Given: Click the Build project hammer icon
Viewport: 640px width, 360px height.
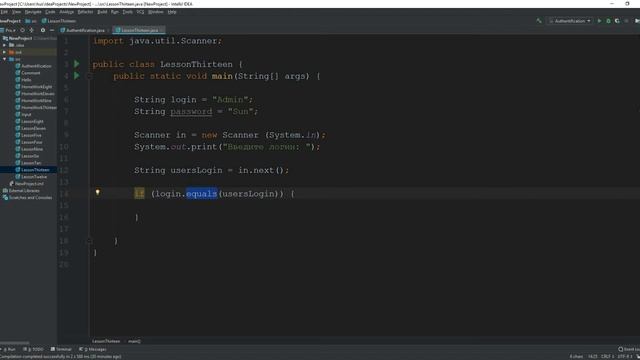Looking at the screenshot, I should pos(539,21).
